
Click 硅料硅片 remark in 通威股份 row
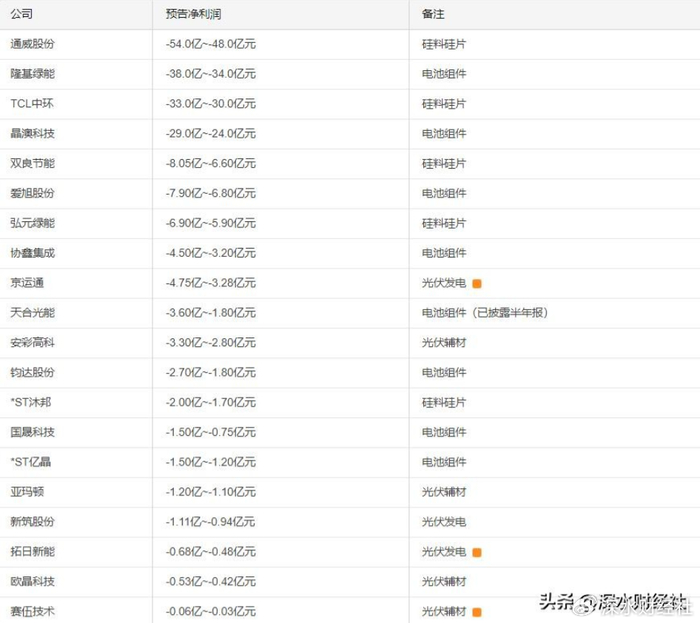tap(444, 44)
